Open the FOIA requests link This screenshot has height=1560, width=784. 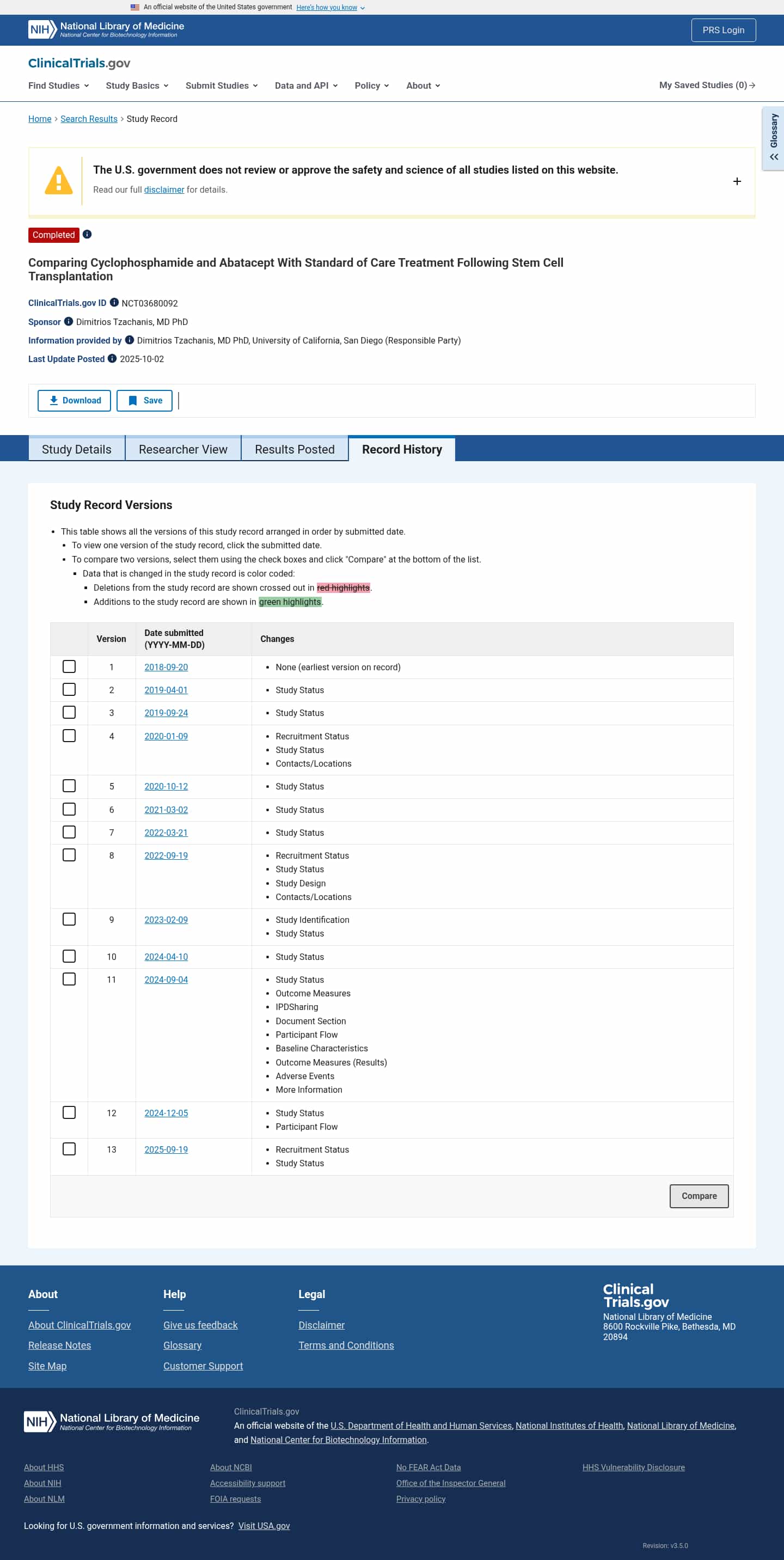236,1498
